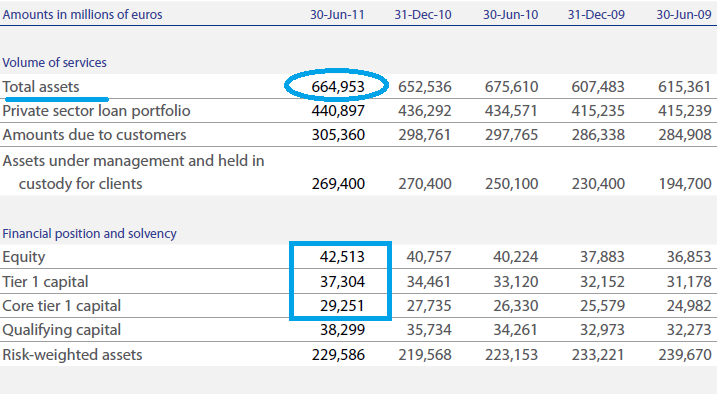
Task: Select the Qualifying capital row label
Action: coord(61,330)
